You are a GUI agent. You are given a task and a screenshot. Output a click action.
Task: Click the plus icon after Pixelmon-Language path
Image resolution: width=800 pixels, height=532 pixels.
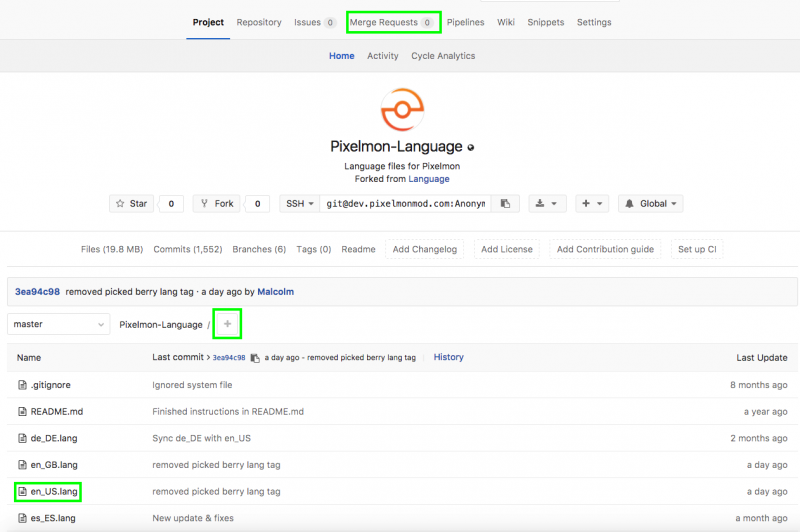click(x=227, y=324)
